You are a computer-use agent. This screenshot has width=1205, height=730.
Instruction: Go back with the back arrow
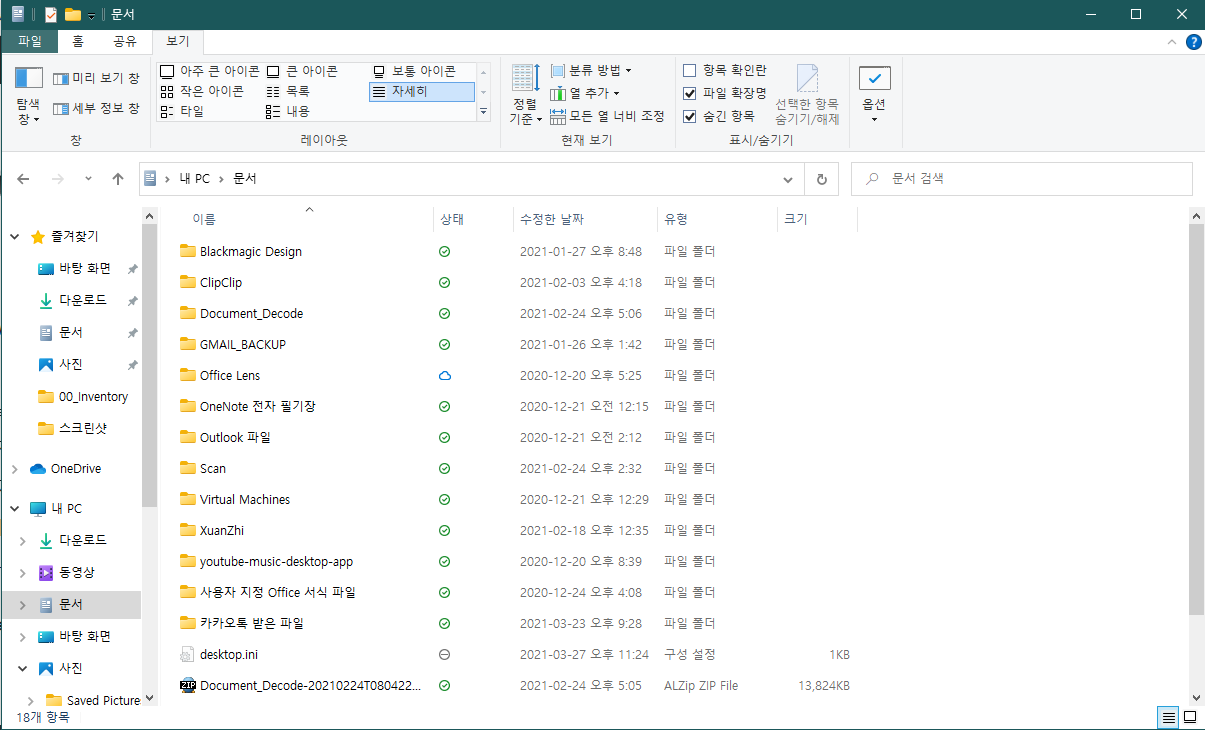(24, 179)
